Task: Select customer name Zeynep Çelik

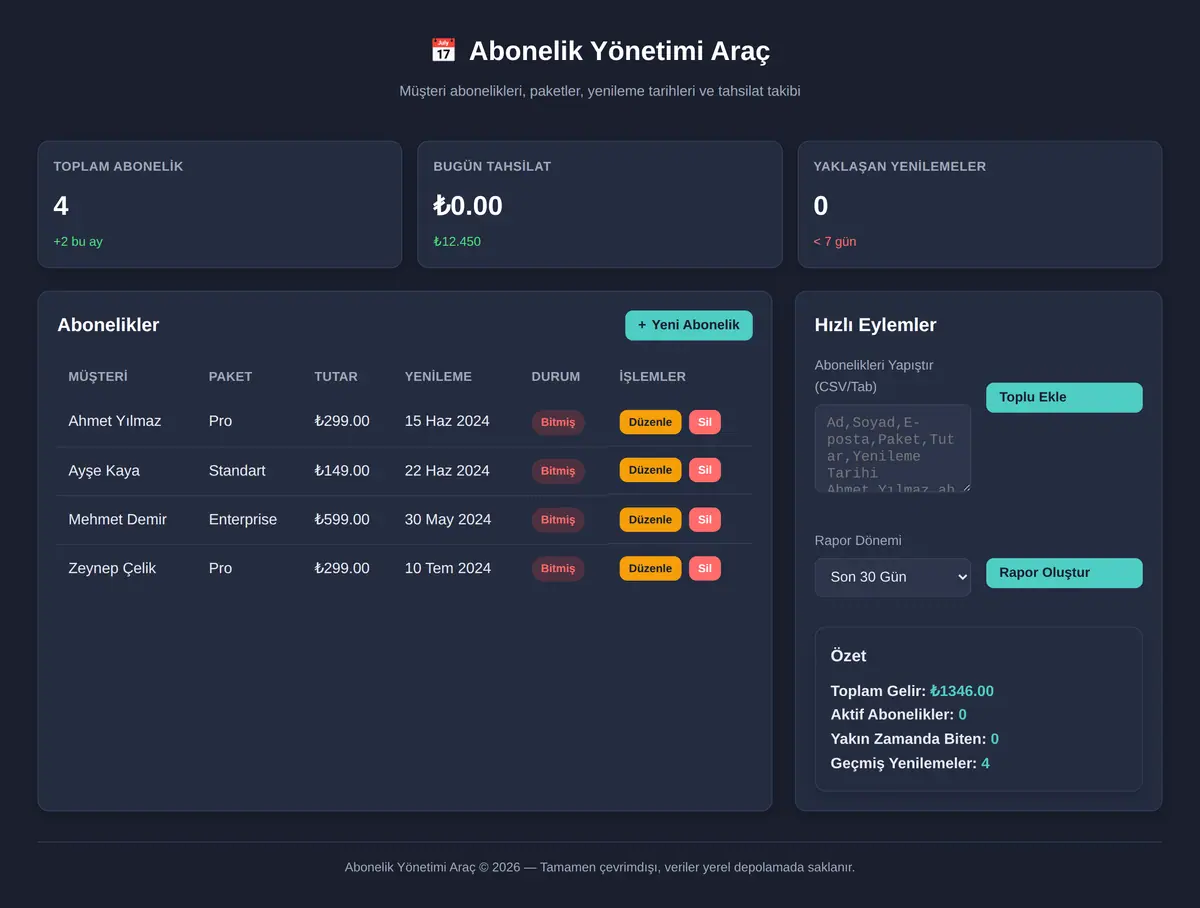Action: [x=112, y=568]
